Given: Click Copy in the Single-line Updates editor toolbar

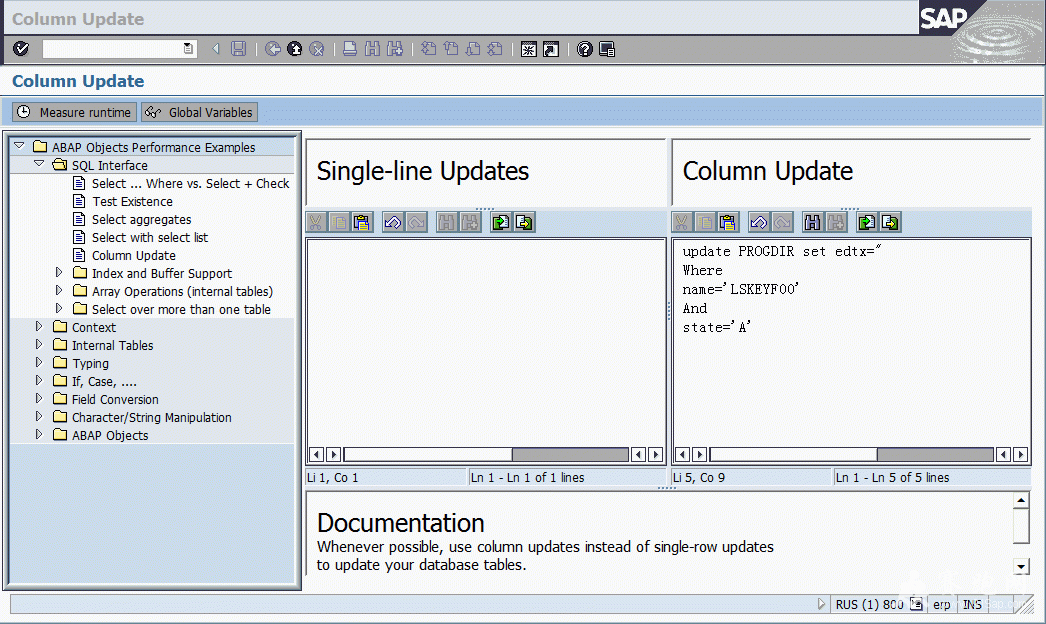Looking at the screenshot, I should (x=339, y=222).
